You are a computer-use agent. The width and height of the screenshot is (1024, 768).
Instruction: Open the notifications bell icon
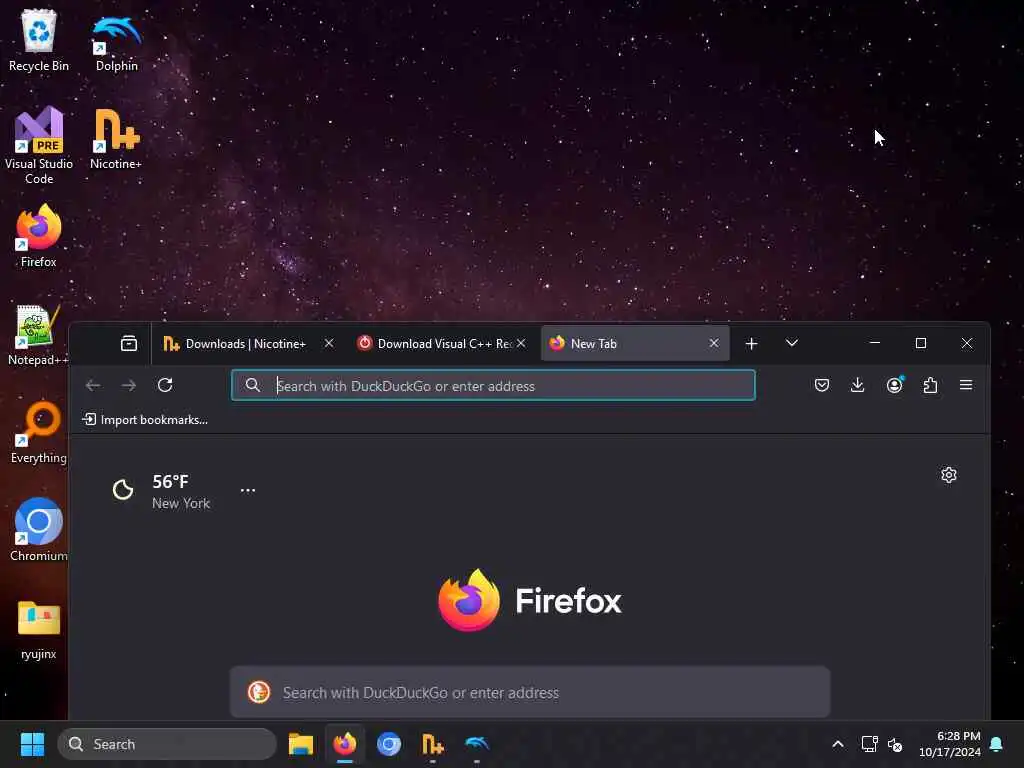click(997, 744)
